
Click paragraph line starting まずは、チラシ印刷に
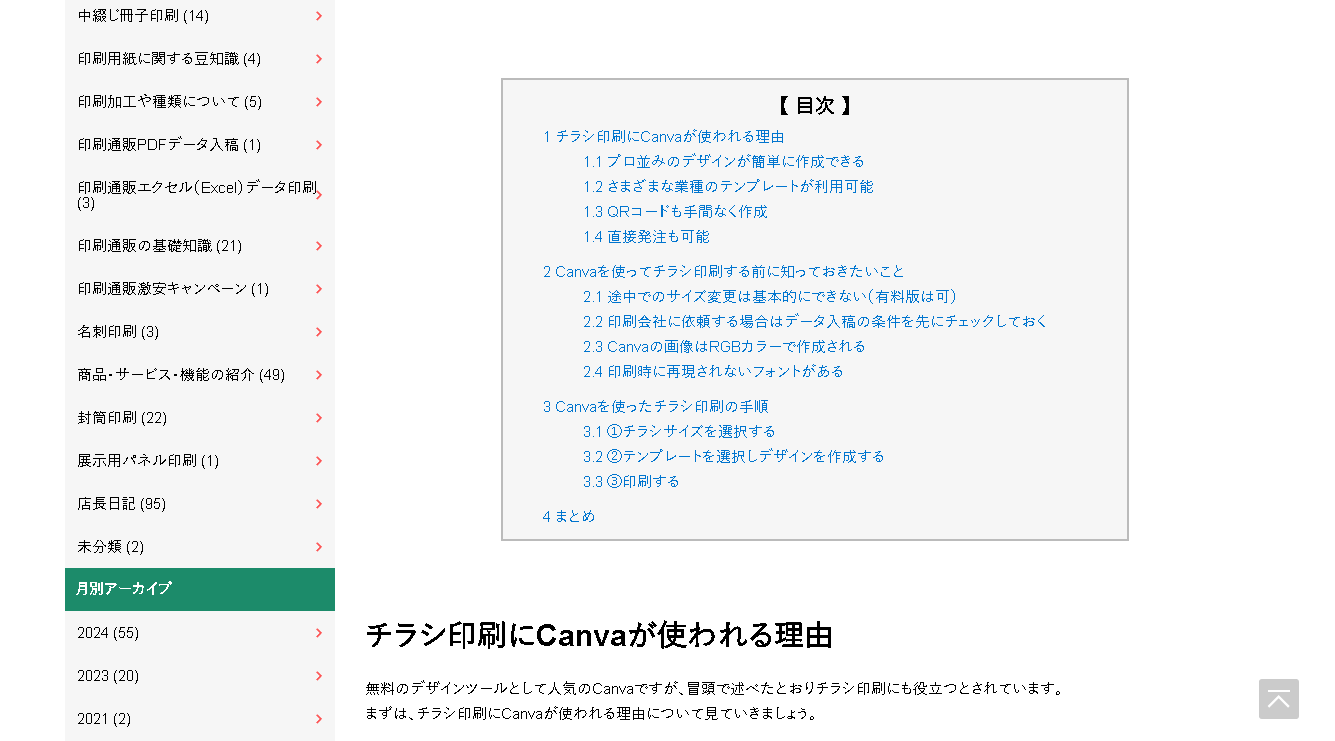593,714
